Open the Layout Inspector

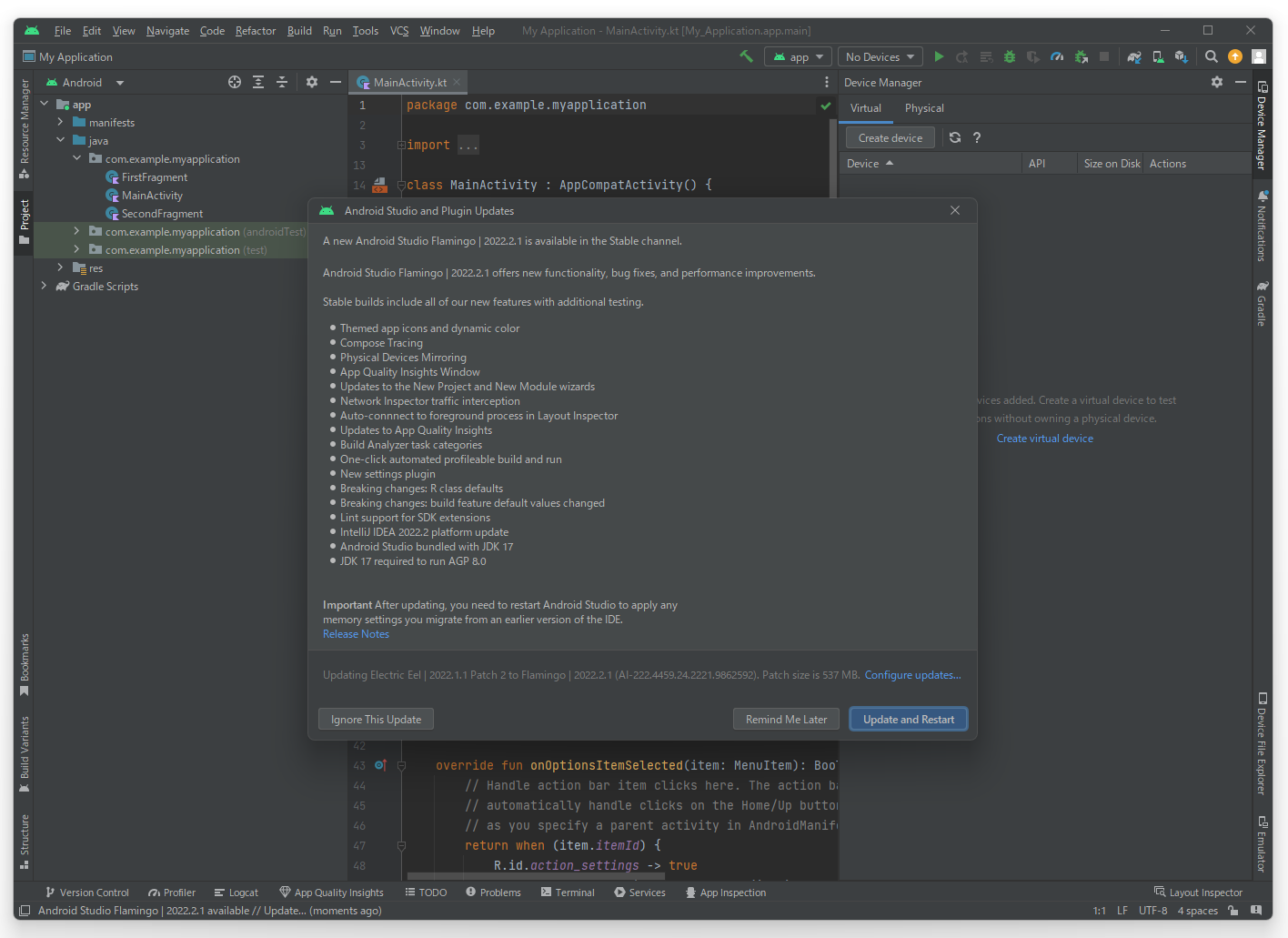[x=1199, y=893]
